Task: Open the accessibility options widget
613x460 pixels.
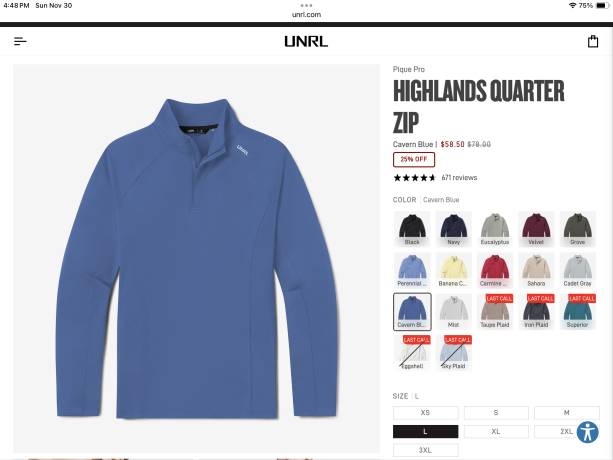Action: click(x=588, y=432)
